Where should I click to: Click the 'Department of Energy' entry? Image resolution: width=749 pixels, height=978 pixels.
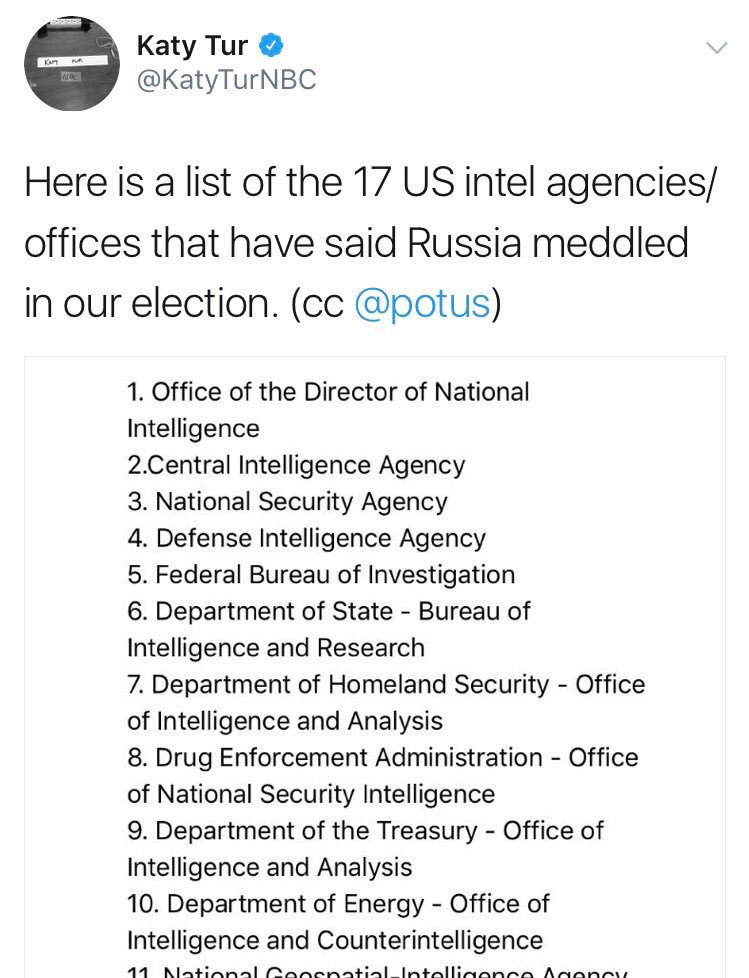339,903
